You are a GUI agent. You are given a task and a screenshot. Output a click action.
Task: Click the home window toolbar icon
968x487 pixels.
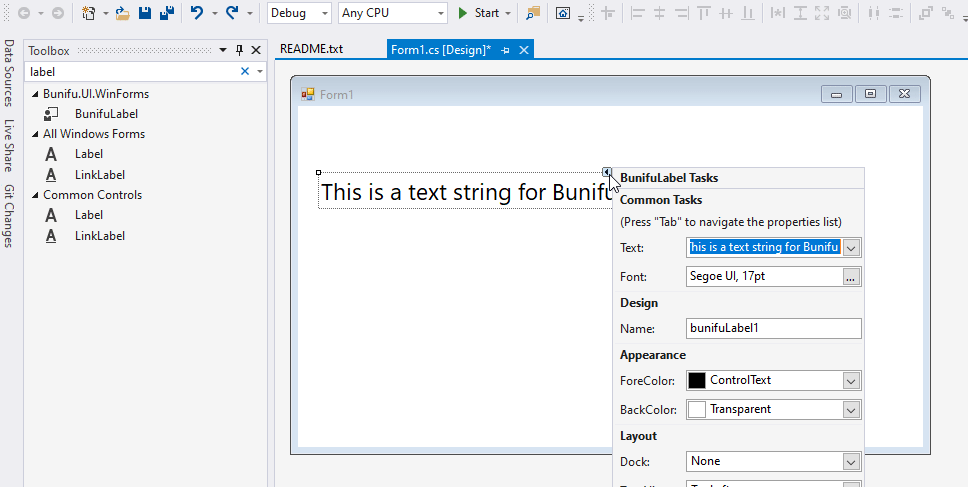click(563, 13)
